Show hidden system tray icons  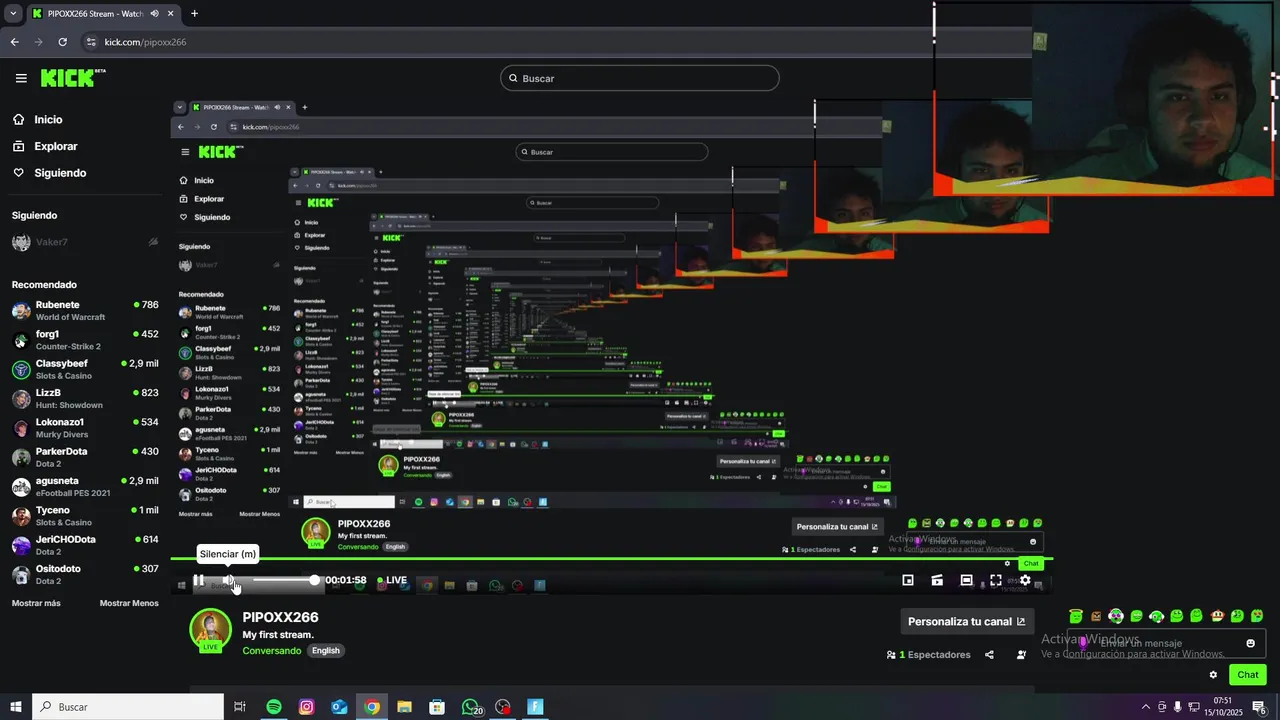point(1145,707)
